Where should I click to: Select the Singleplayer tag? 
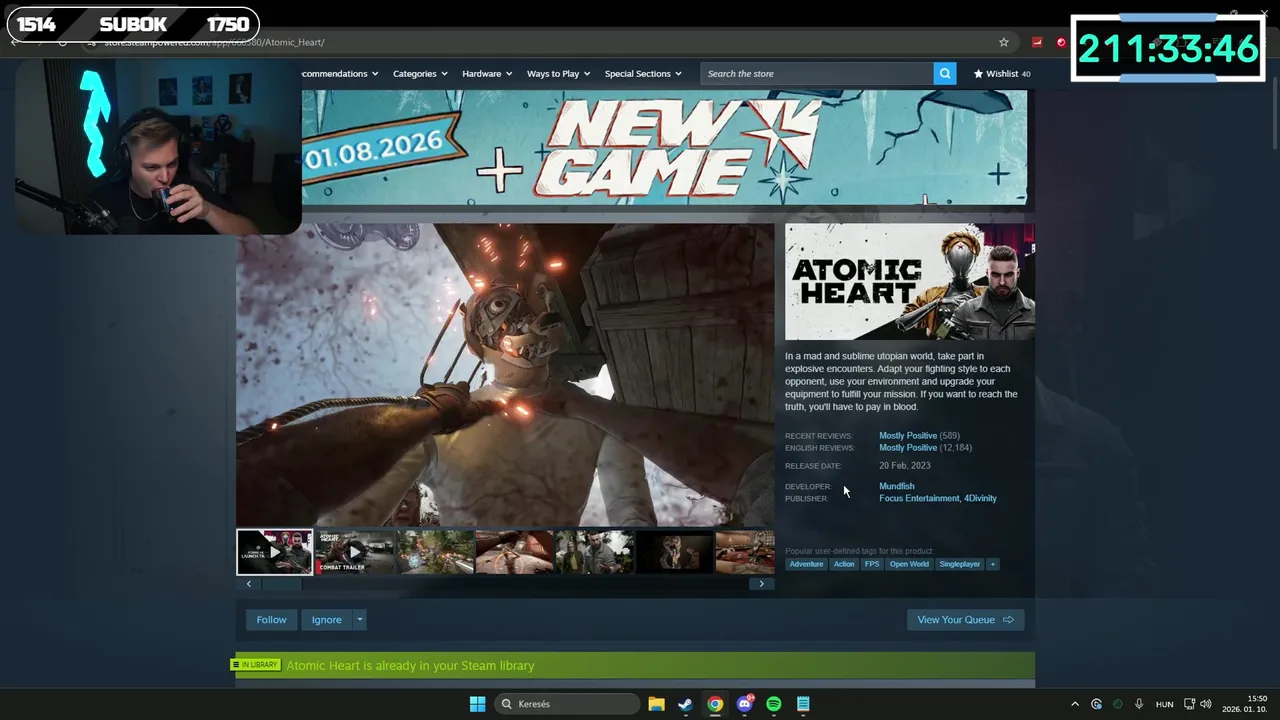tap(960, 564)
